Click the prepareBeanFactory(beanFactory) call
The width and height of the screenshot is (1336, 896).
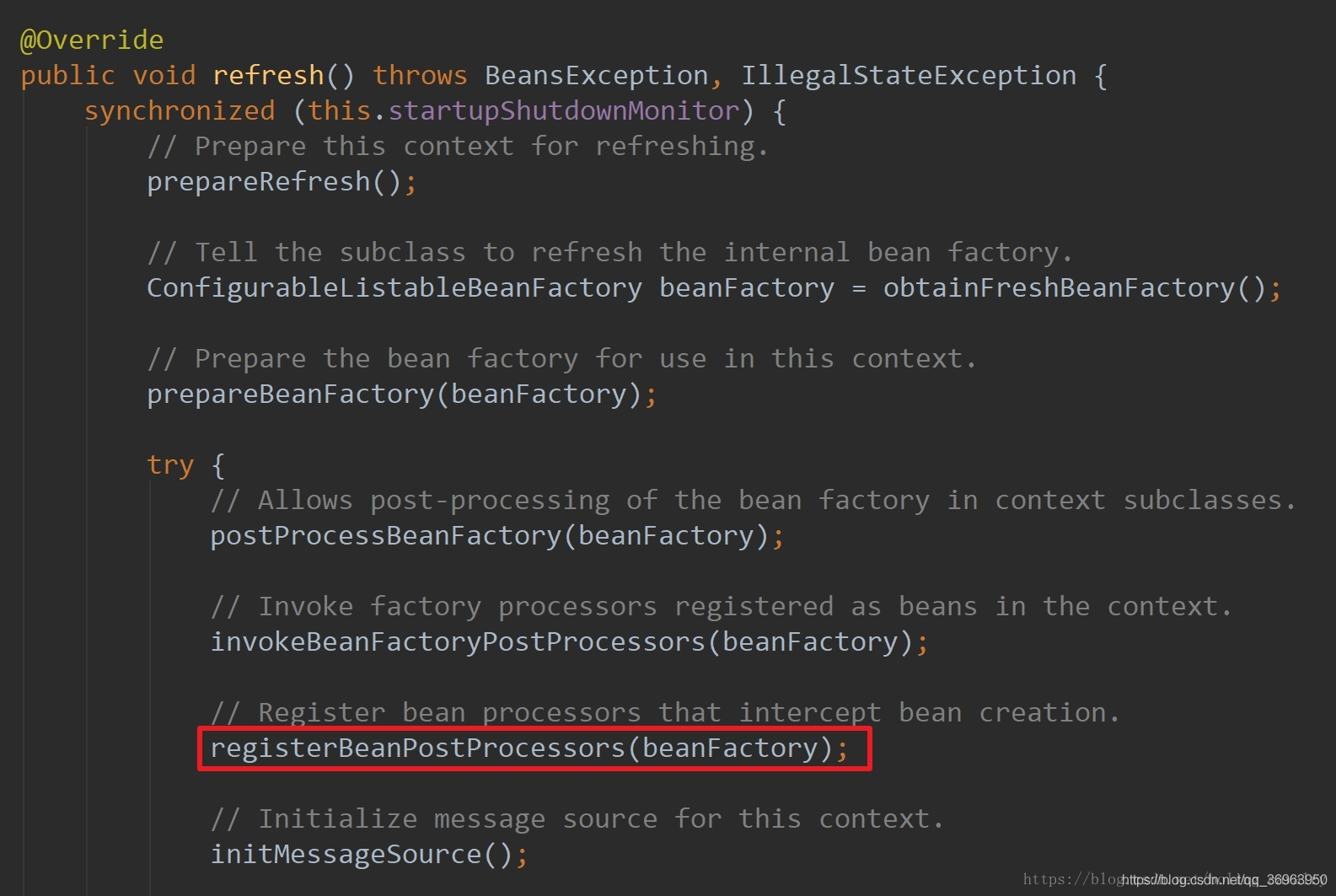394,394
